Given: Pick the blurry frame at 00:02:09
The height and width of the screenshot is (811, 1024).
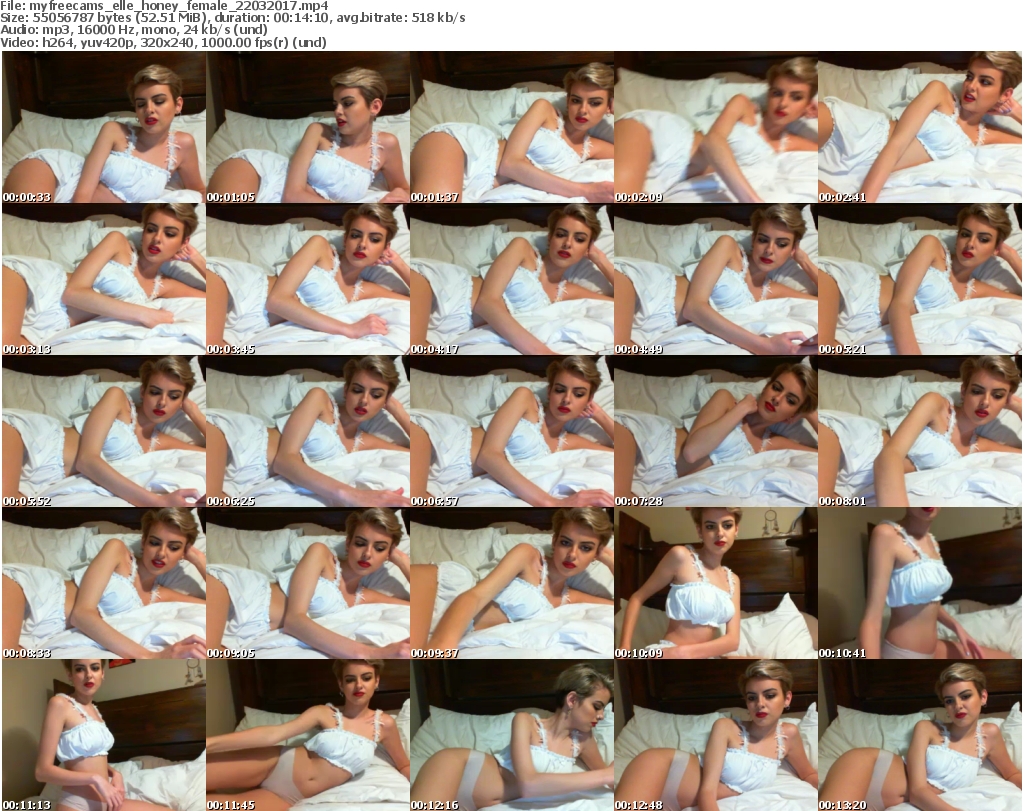Looking at the screenshot, I should [716, 127].
